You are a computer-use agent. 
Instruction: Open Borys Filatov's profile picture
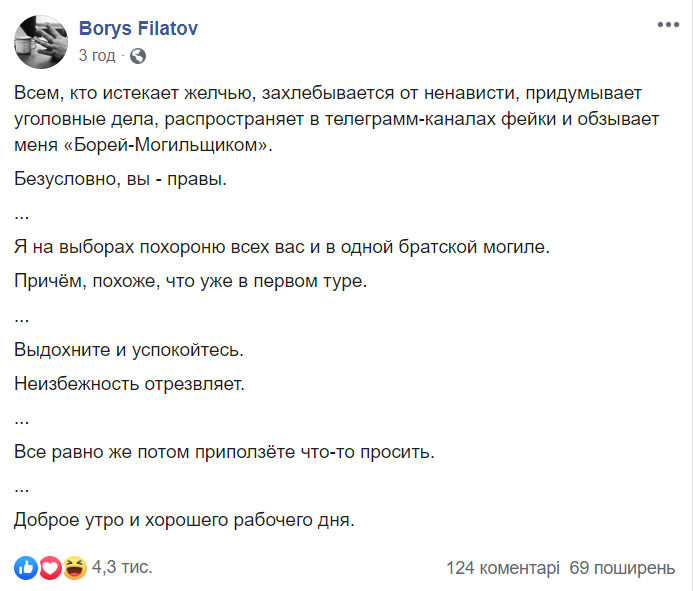click(x=41, y=42)
